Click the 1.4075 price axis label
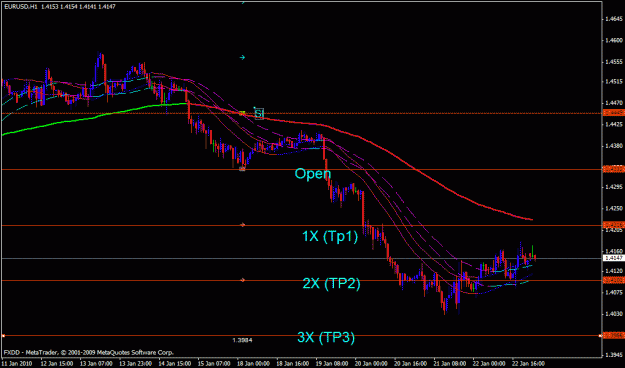Image resolution: width=625 pixels, height=368 pixels. pyautogui.click(x=614, y=292)
